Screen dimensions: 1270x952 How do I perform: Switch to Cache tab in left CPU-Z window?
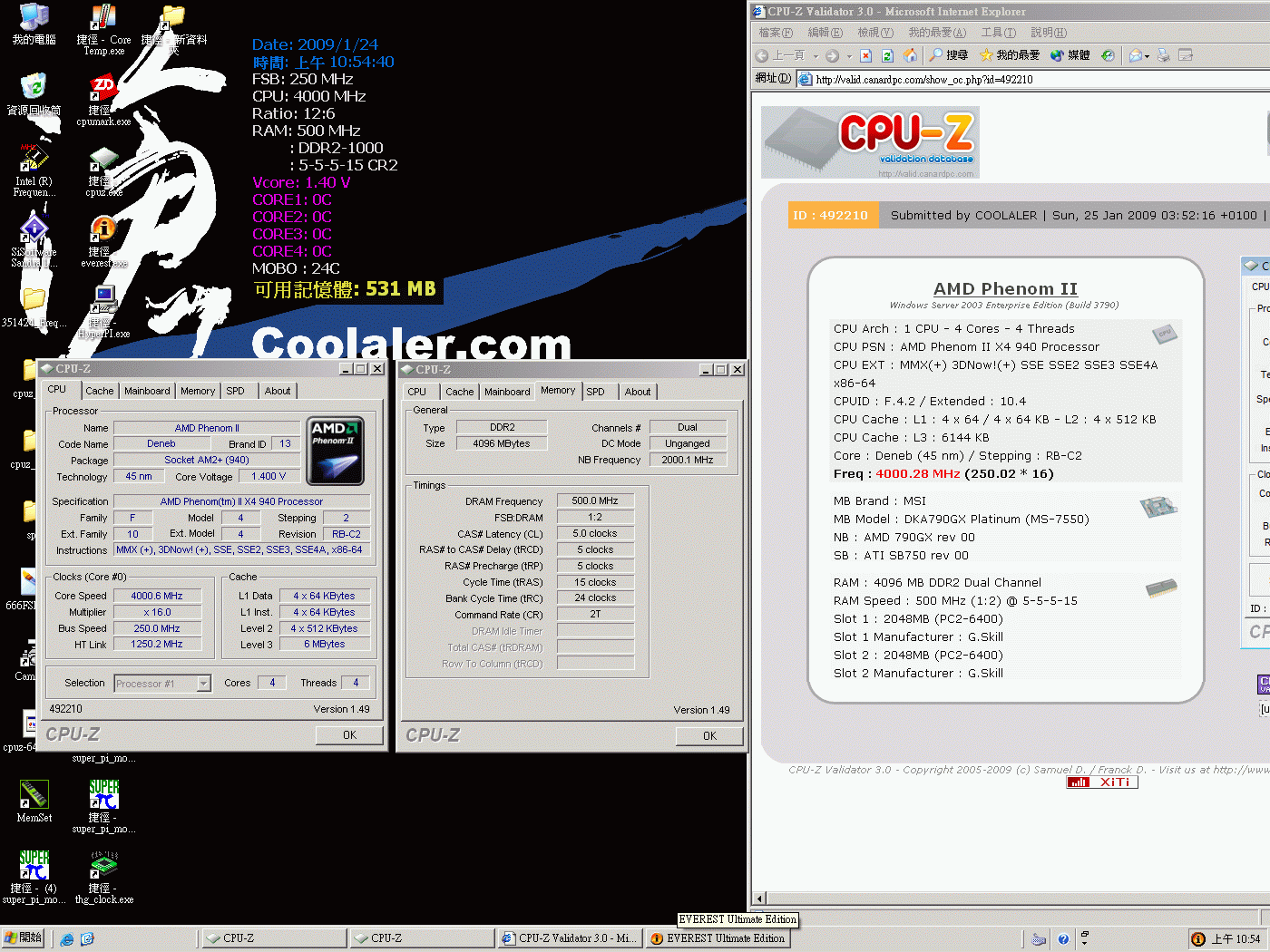click(100, 391)
